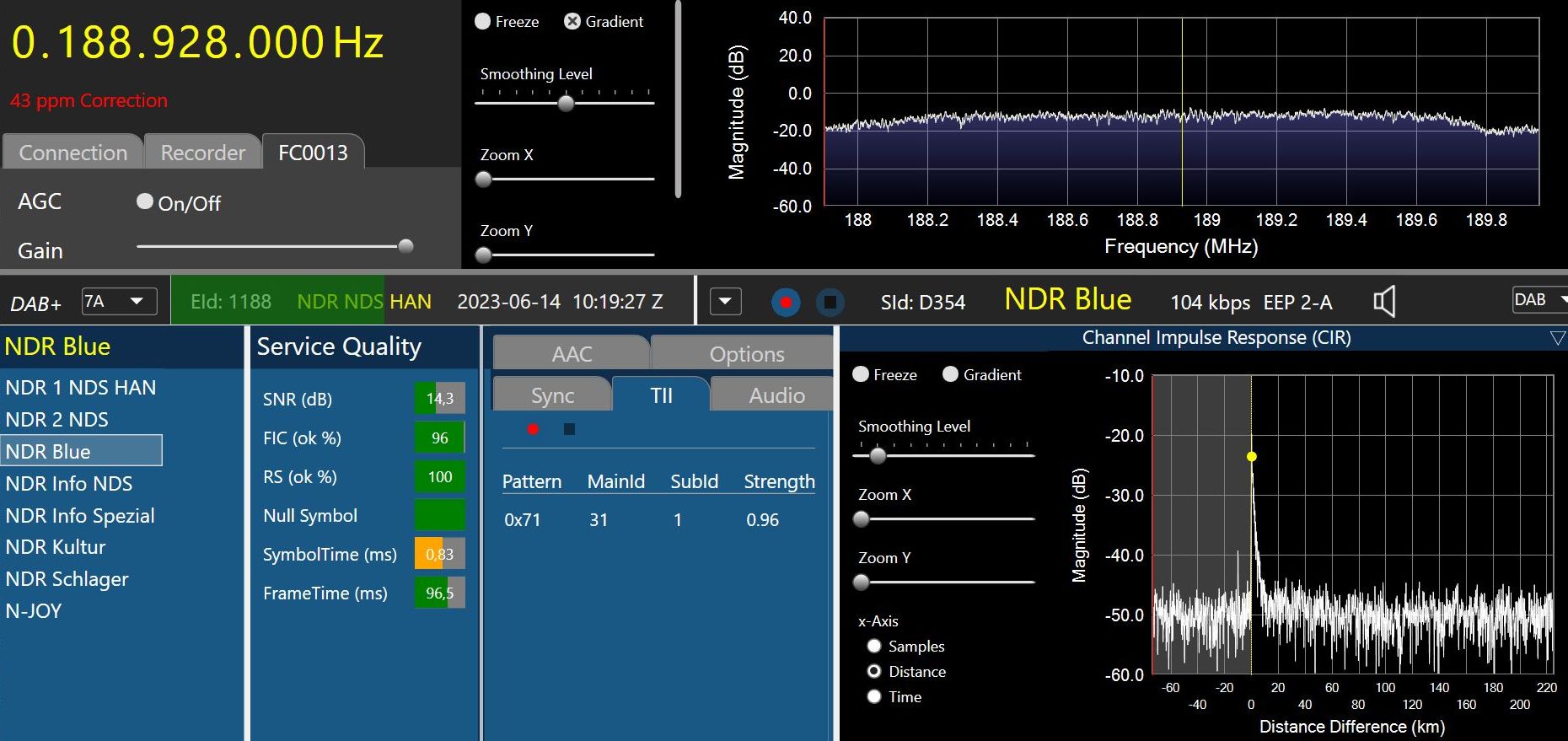
Task: Mute audio with the speaker icon
Action: click(x=1384, y=301)
